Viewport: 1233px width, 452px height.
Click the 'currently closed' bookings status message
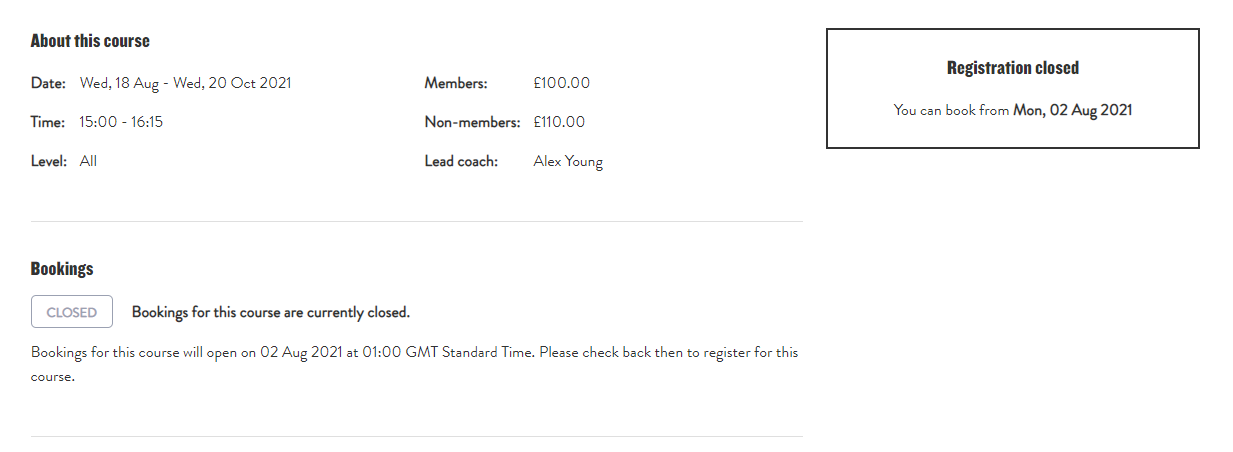click(271, 312)
